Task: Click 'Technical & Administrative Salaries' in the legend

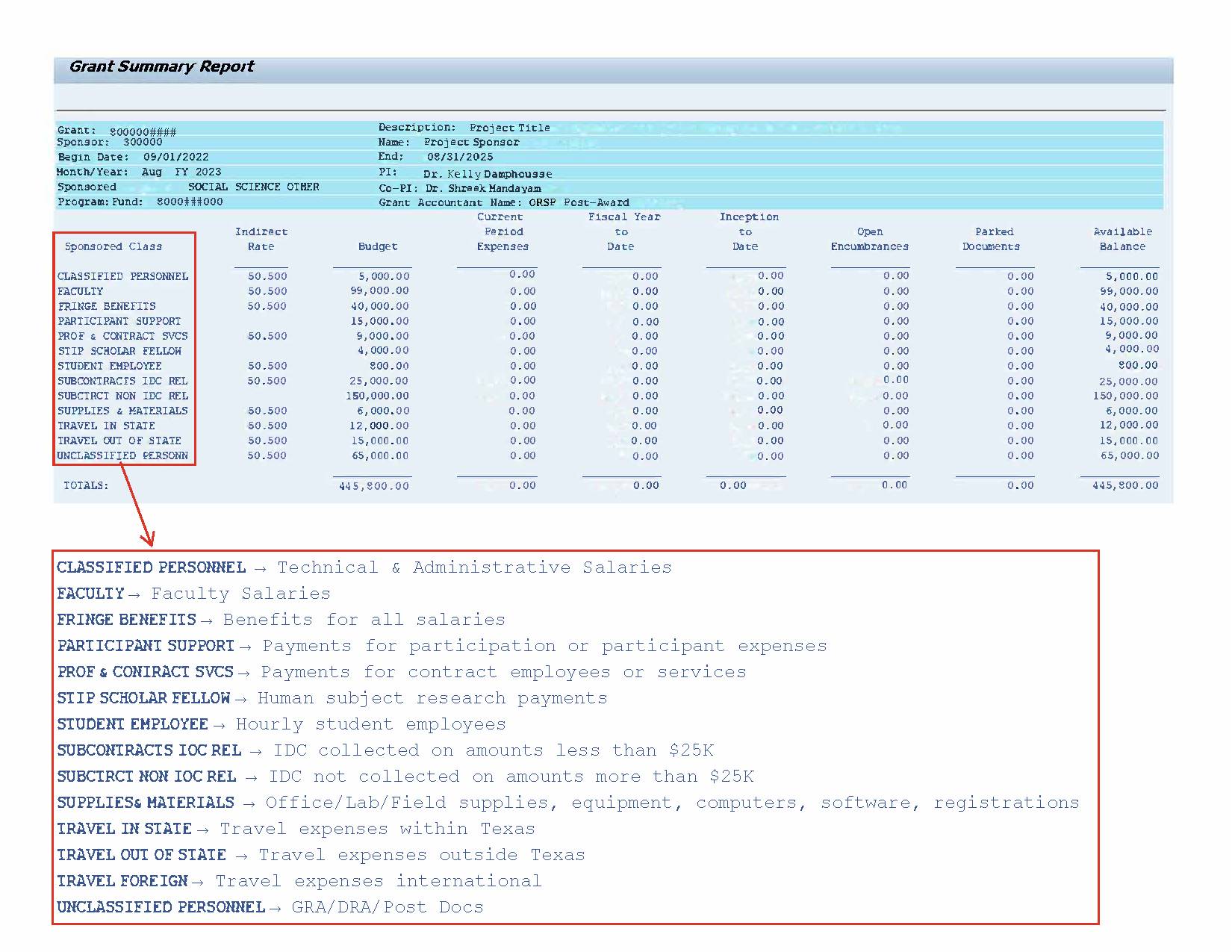Action: (x=475, y=567)
